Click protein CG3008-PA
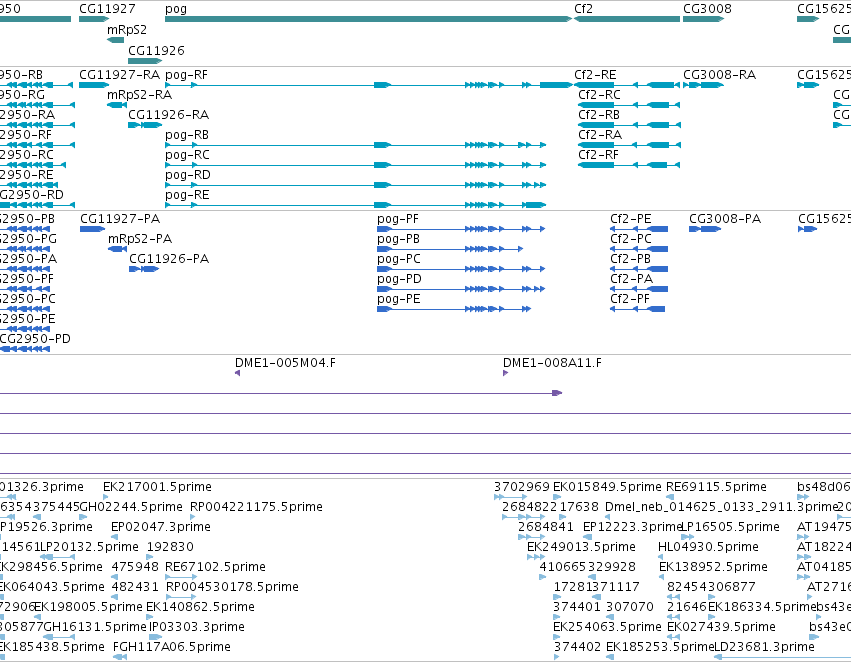Viewport: 851px width, 662px height. pyautogui.click(x=705, y=229)
